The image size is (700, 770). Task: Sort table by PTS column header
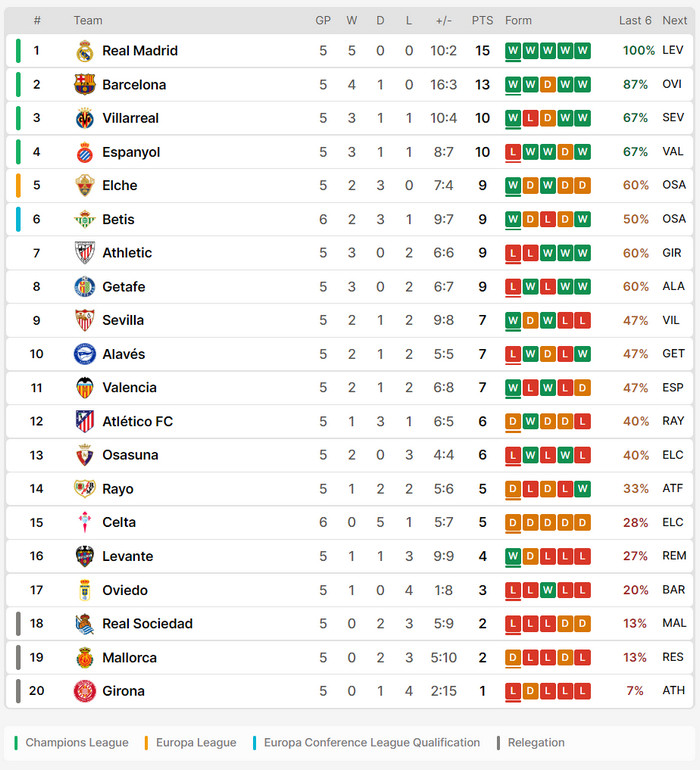tap(482, 20)
